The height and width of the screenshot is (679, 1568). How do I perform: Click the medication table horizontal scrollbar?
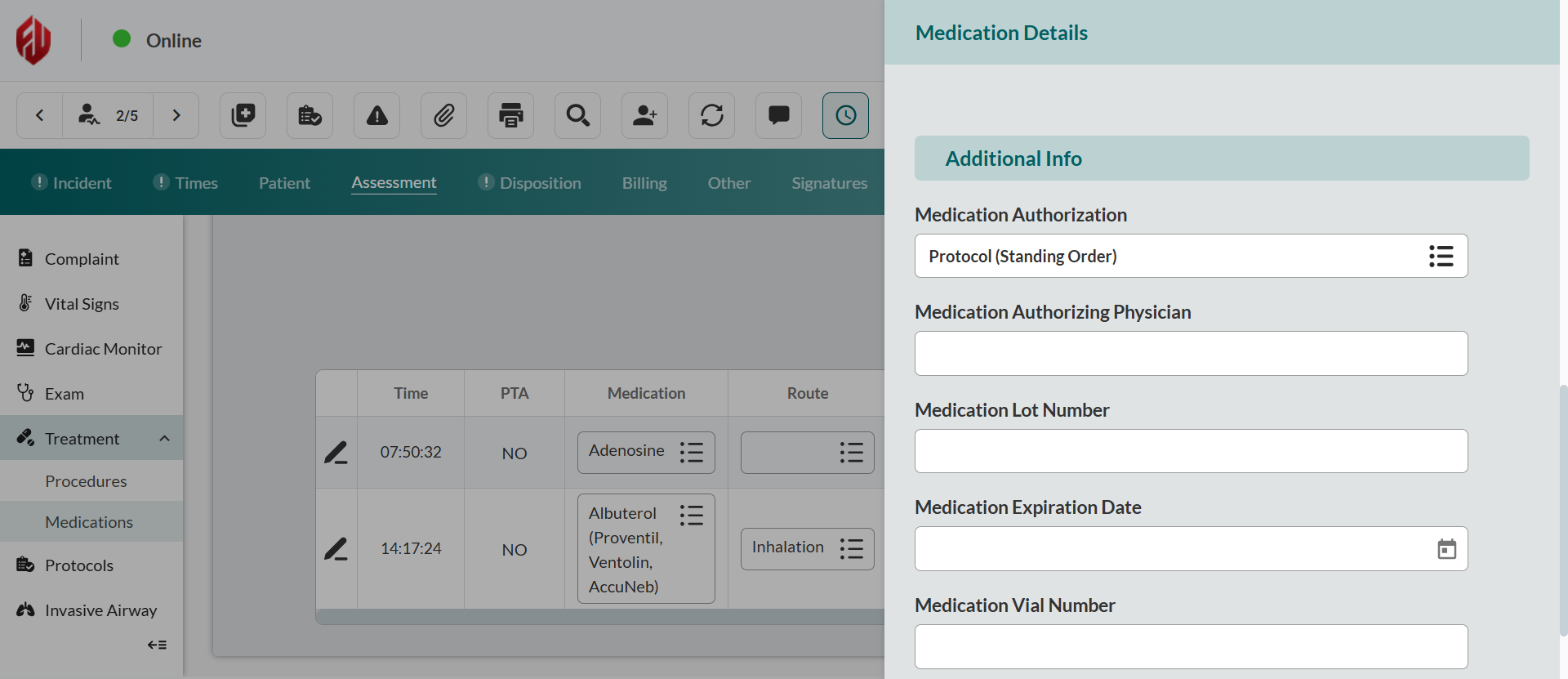point(599,617)
